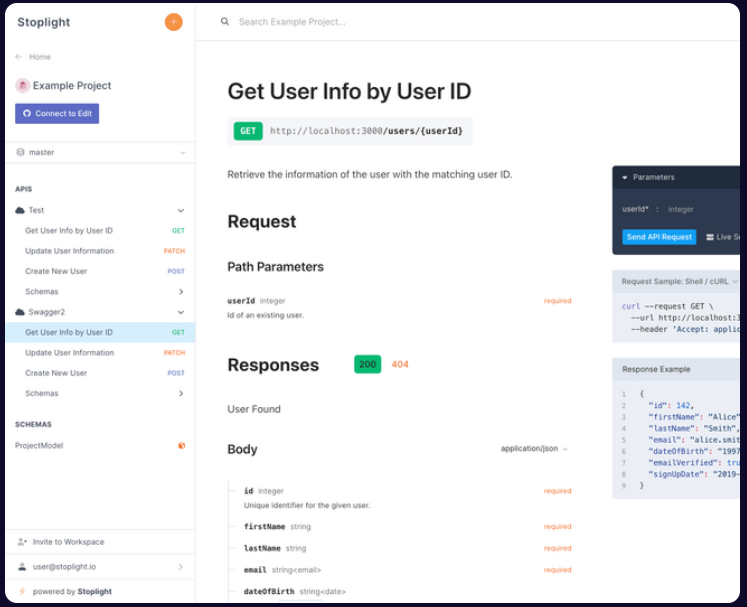Click the dateOfBirth string field
Screen dimensions: 747x607
[x=294, y=591]
